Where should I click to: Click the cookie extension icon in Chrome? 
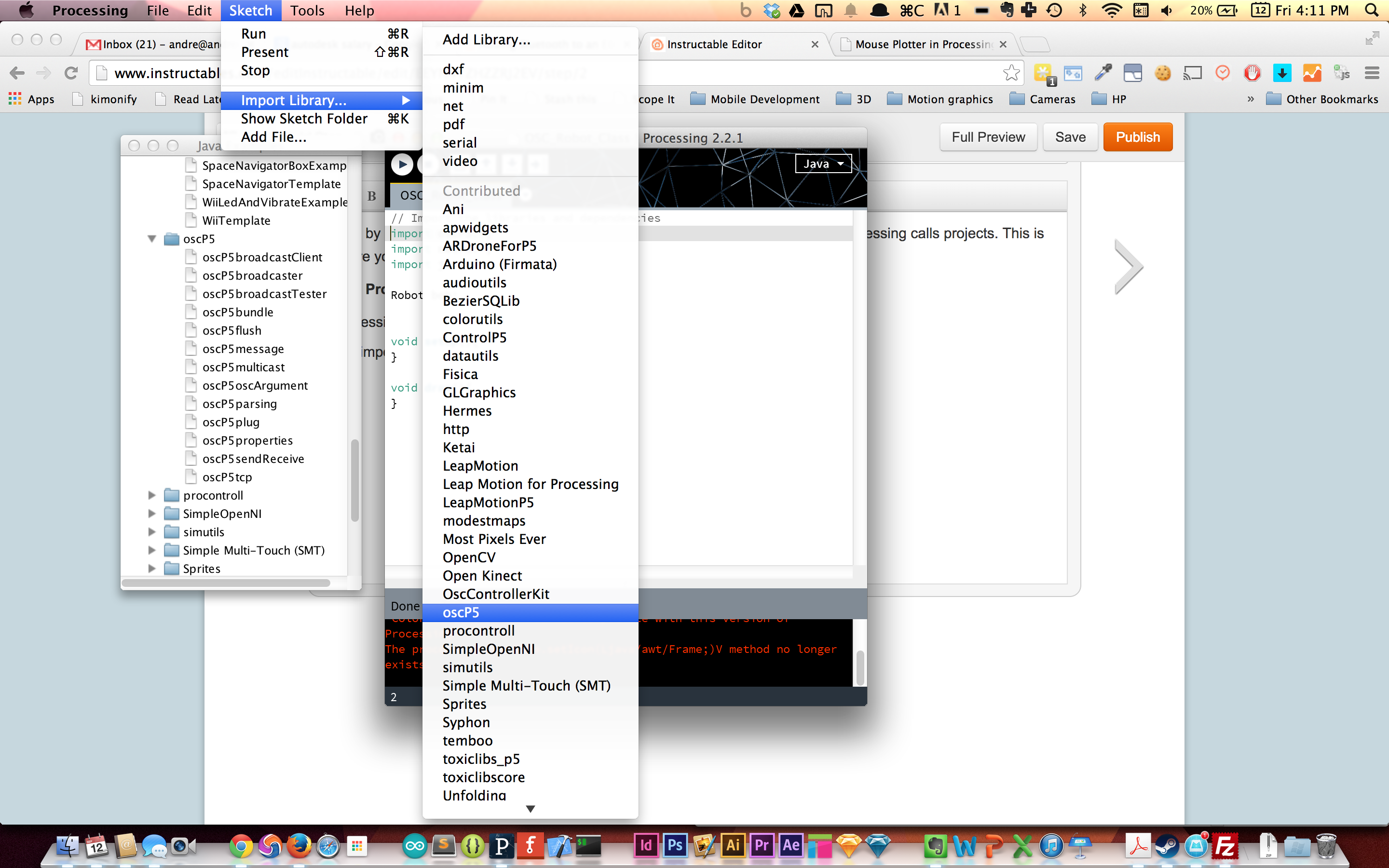[x=1163, y=73]
